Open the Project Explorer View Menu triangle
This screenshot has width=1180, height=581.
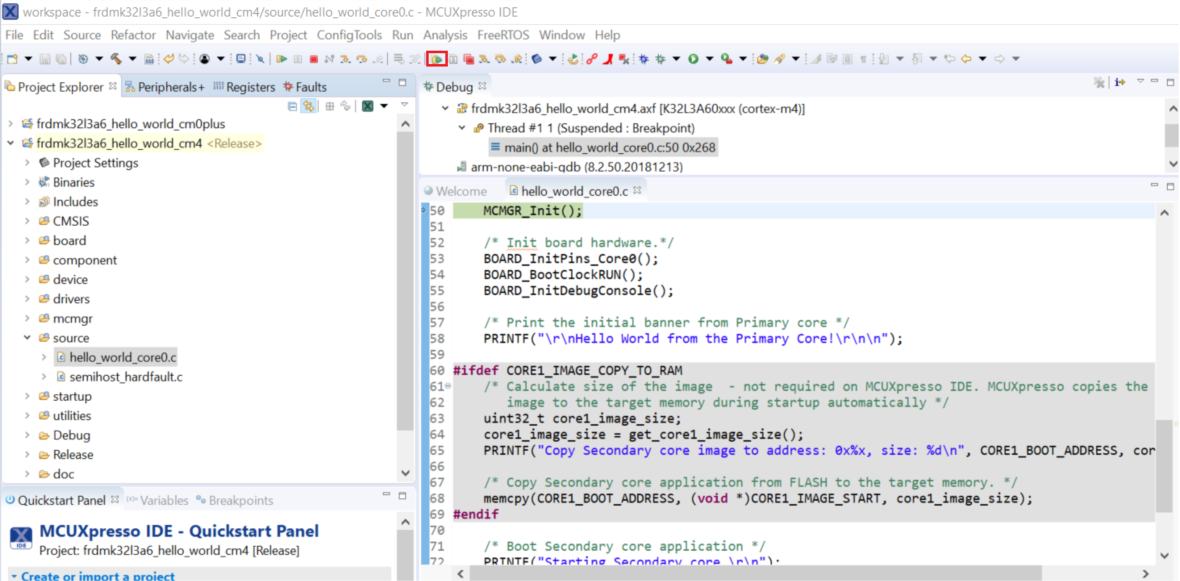click(404, 105)
